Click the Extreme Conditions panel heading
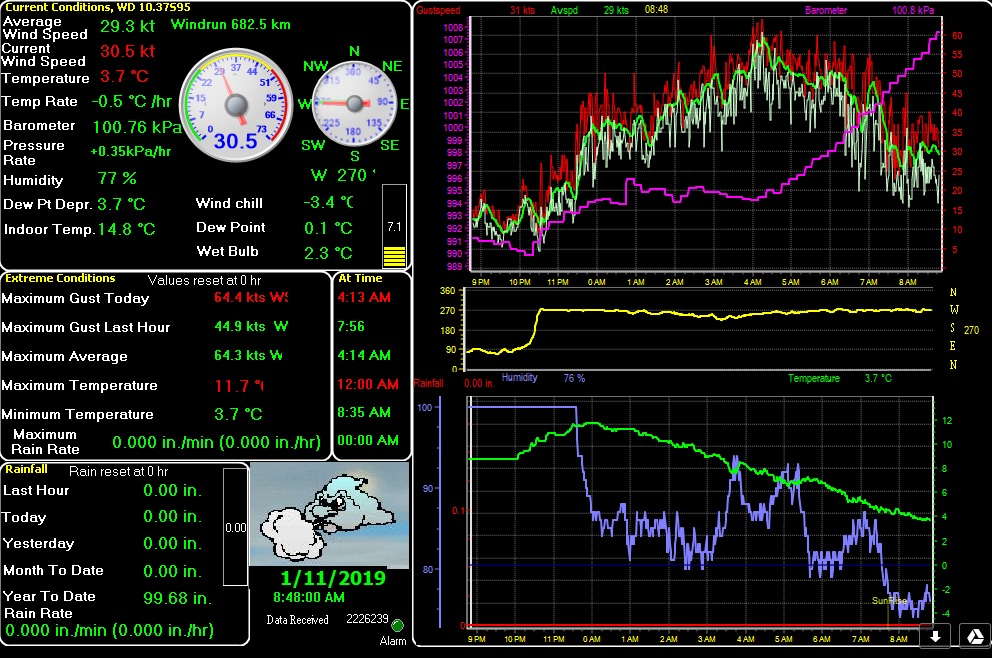The height and width of the screenshot is (658, 992). pos(60,278)
